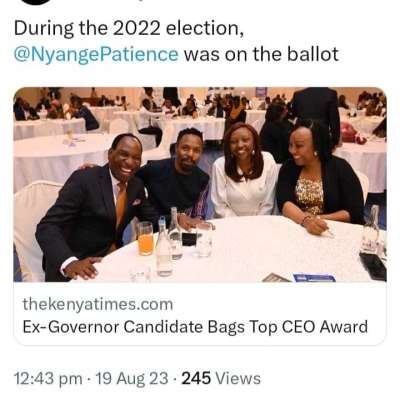Open the Ex-Governor Candidate Bags Top CEO Award headline
The image size is (400, 400).
coord(195,326)
